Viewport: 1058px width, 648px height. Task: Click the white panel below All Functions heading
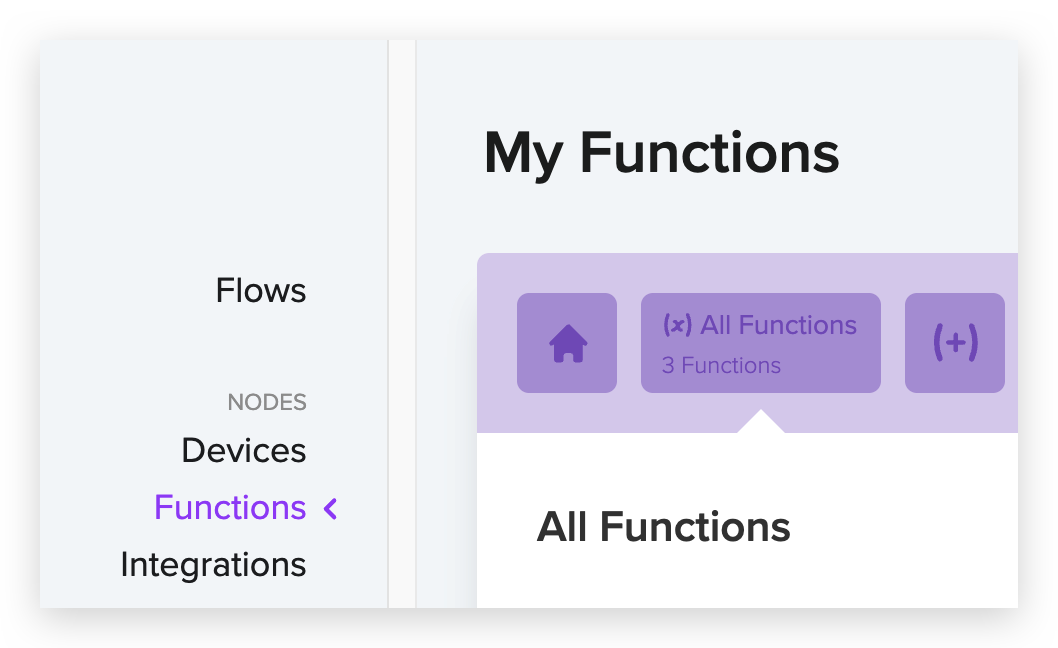click(747, 580)
